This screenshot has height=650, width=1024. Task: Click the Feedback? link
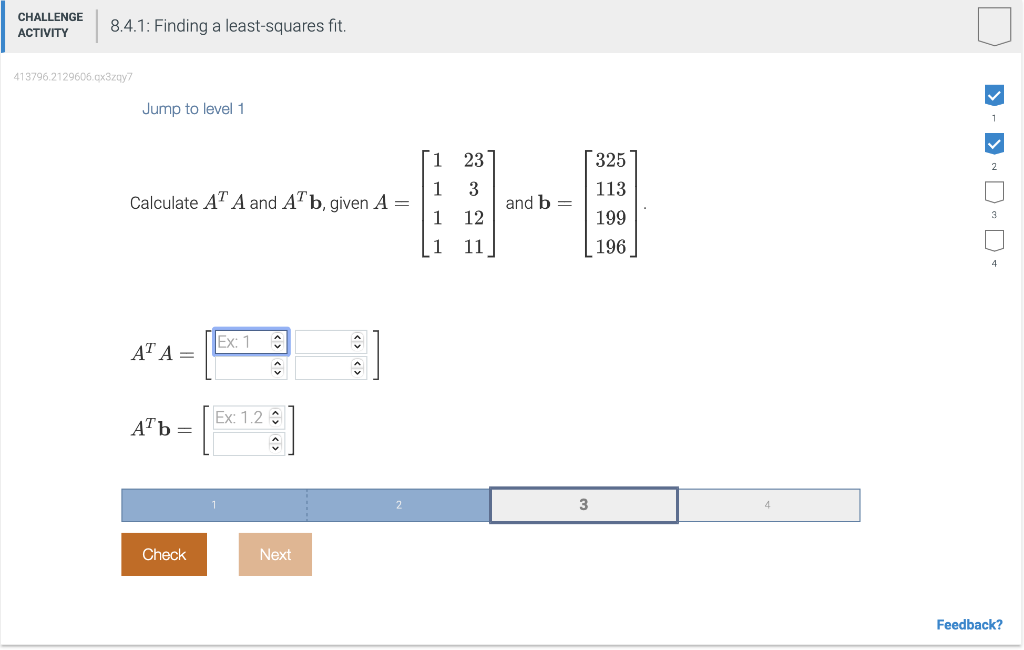click(969, 624)
